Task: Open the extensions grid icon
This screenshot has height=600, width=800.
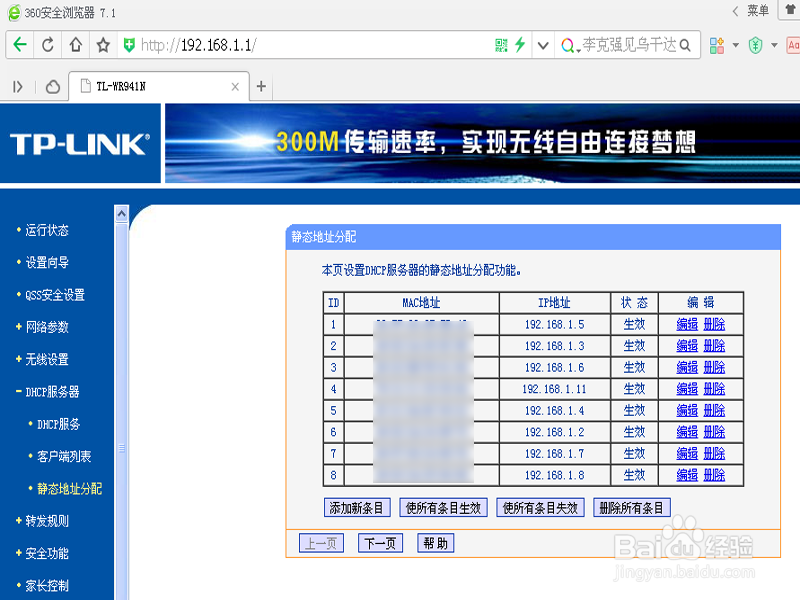Action: pyautogui.click(x=717, y=45)
